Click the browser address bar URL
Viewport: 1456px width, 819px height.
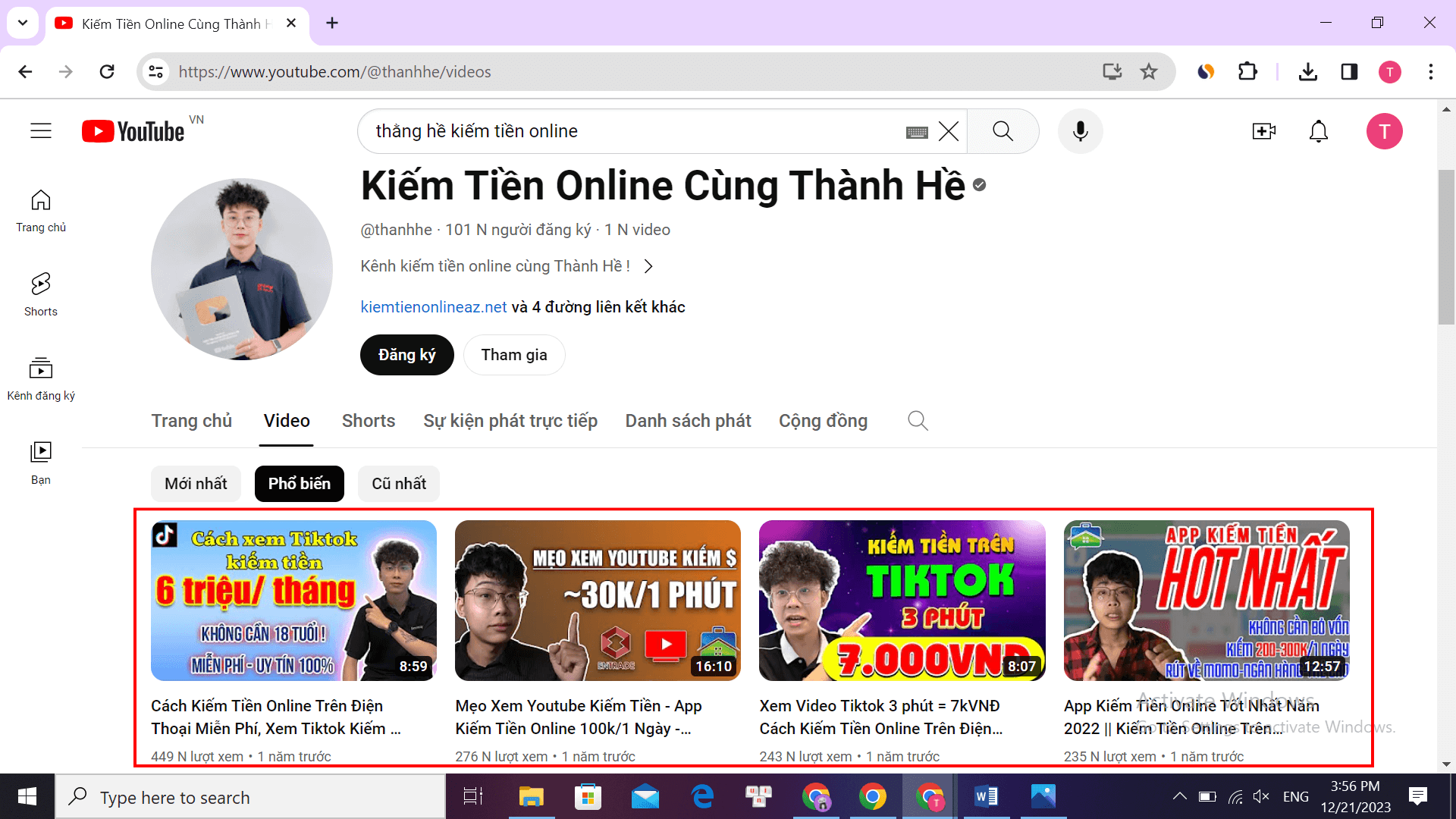click(x=334, y=71)
